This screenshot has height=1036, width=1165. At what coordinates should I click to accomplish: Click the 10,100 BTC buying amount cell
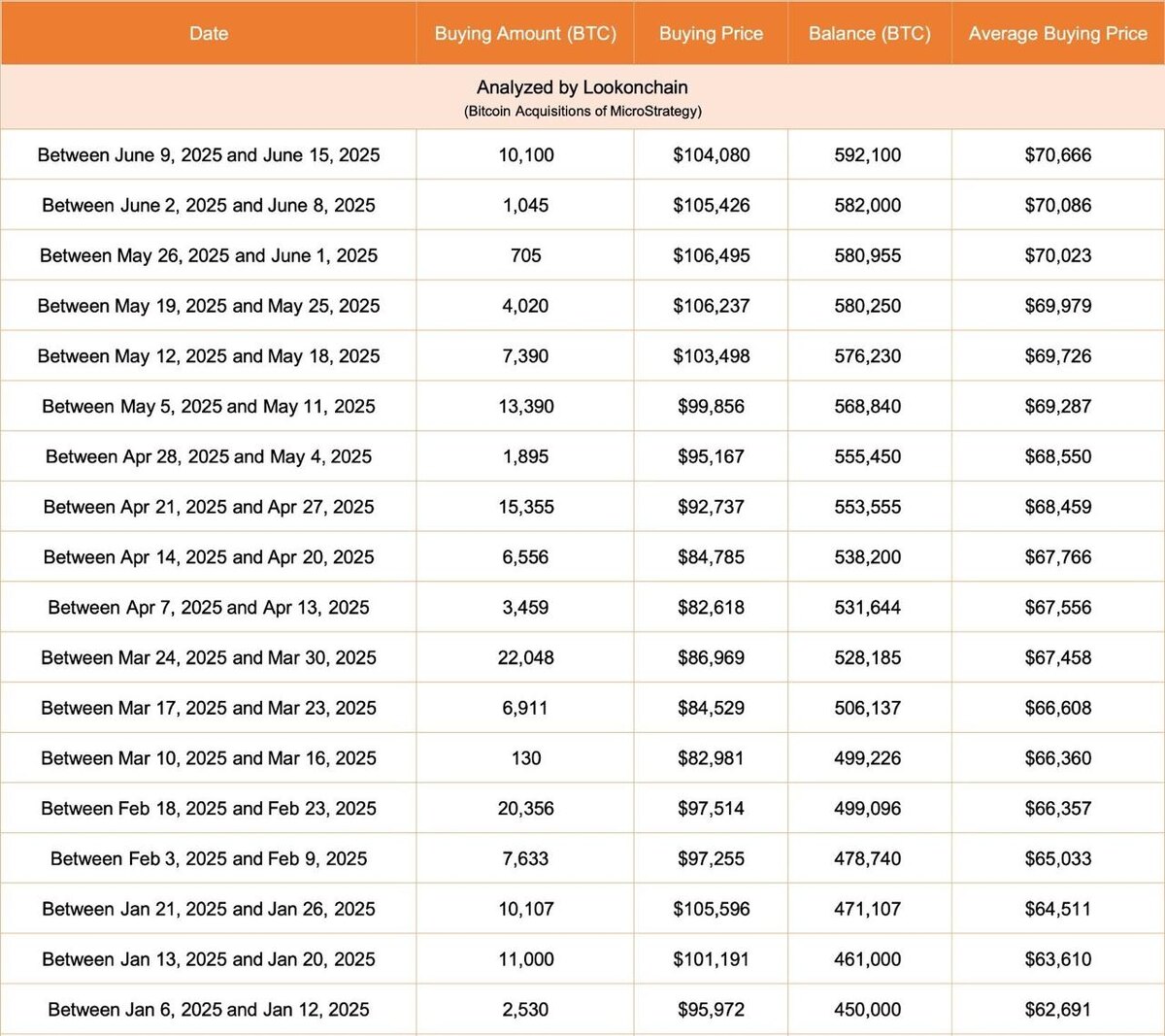(525, 154)
